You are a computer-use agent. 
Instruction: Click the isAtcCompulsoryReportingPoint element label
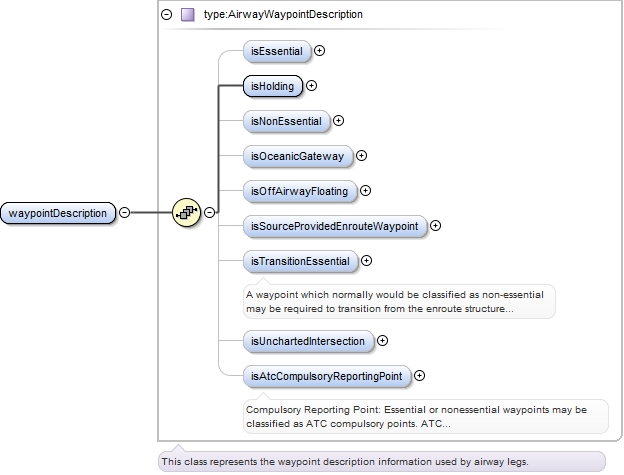click(x=326, y=376)
